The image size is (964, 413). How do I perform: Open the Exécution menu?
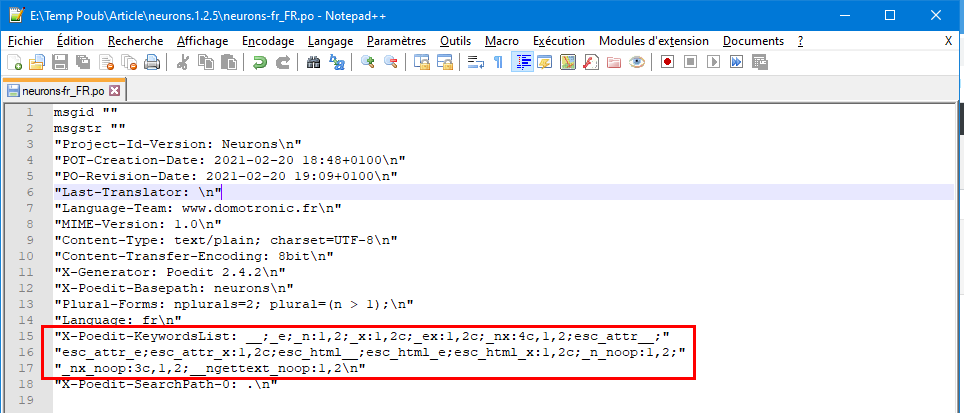pyautogui.click(x=559, y=41)
